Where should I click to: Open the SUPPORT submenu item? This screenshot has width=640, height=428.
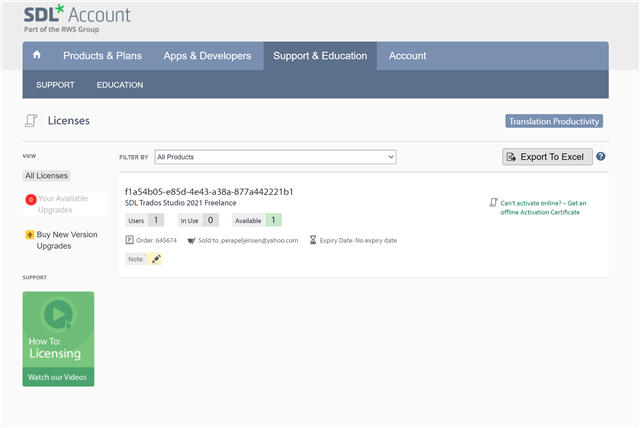coord(55,85)
